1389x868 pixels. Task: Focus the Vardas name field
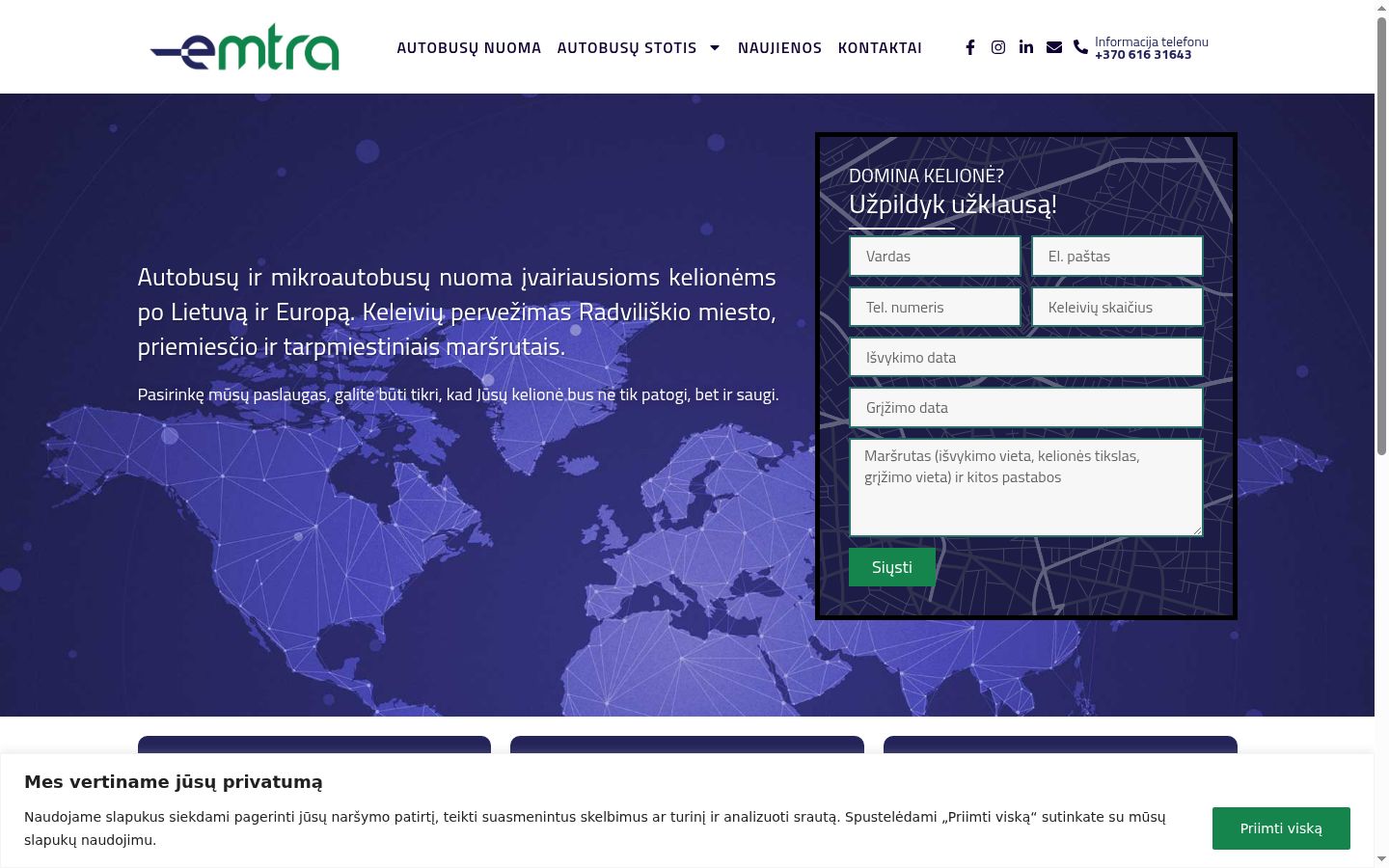click(935, 257)
